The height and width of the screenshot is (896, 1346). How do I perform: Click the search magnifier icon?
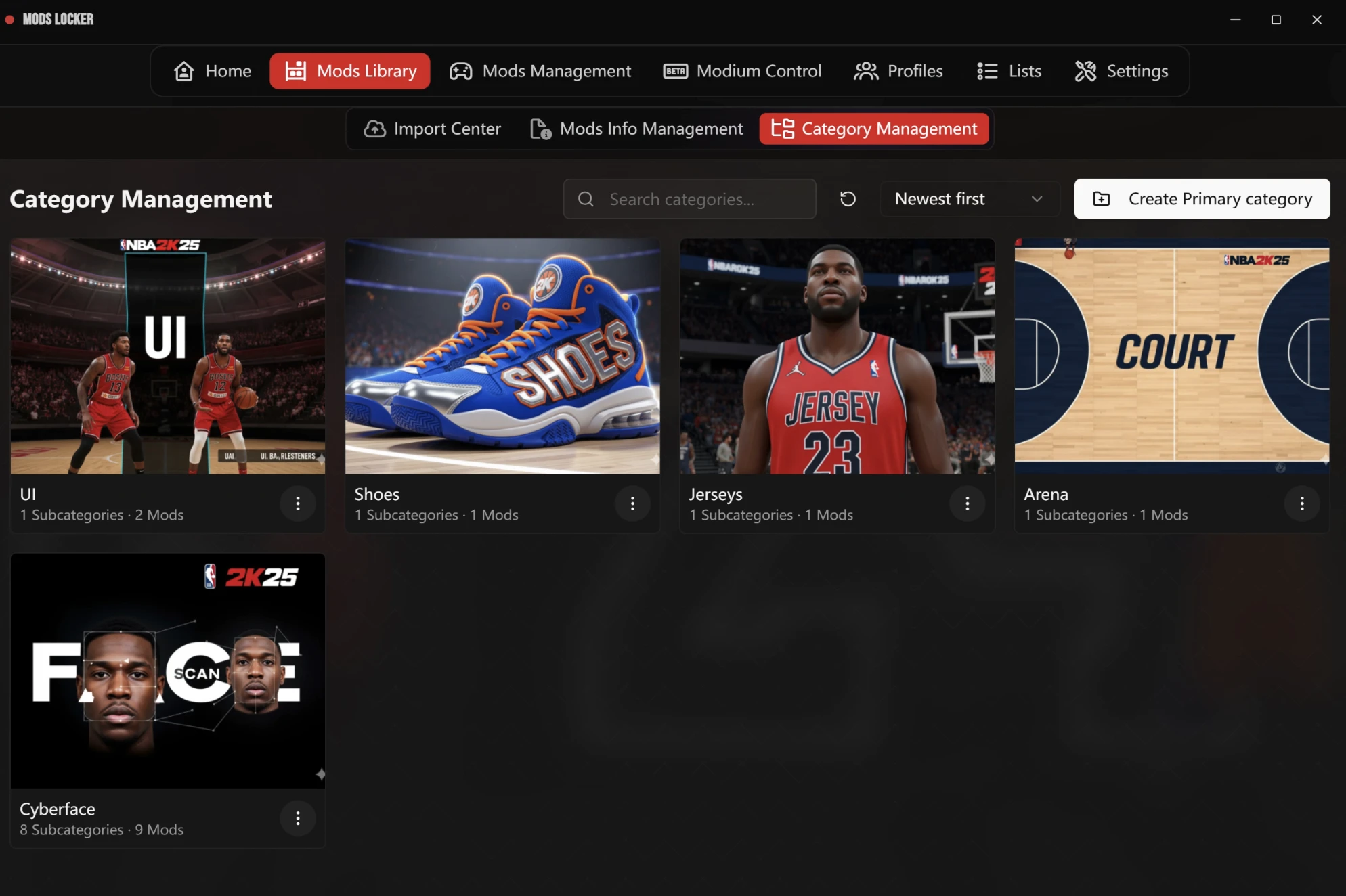(586, 199)
